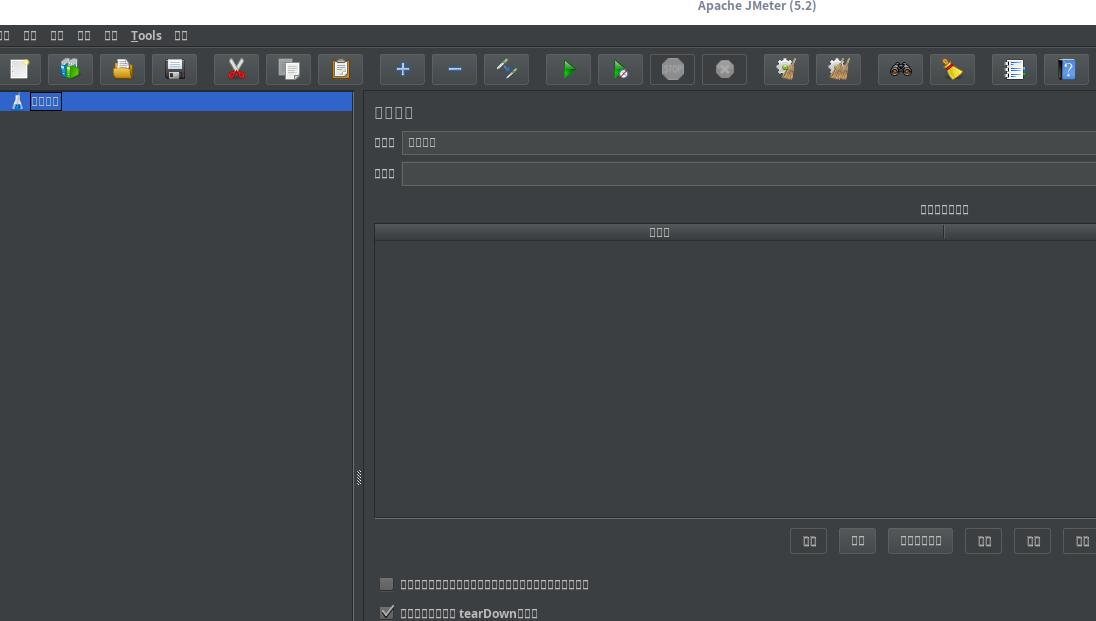Click the first column header of variables table
Viewport: 1096px width, 621px height.
[x=659, y=232]
